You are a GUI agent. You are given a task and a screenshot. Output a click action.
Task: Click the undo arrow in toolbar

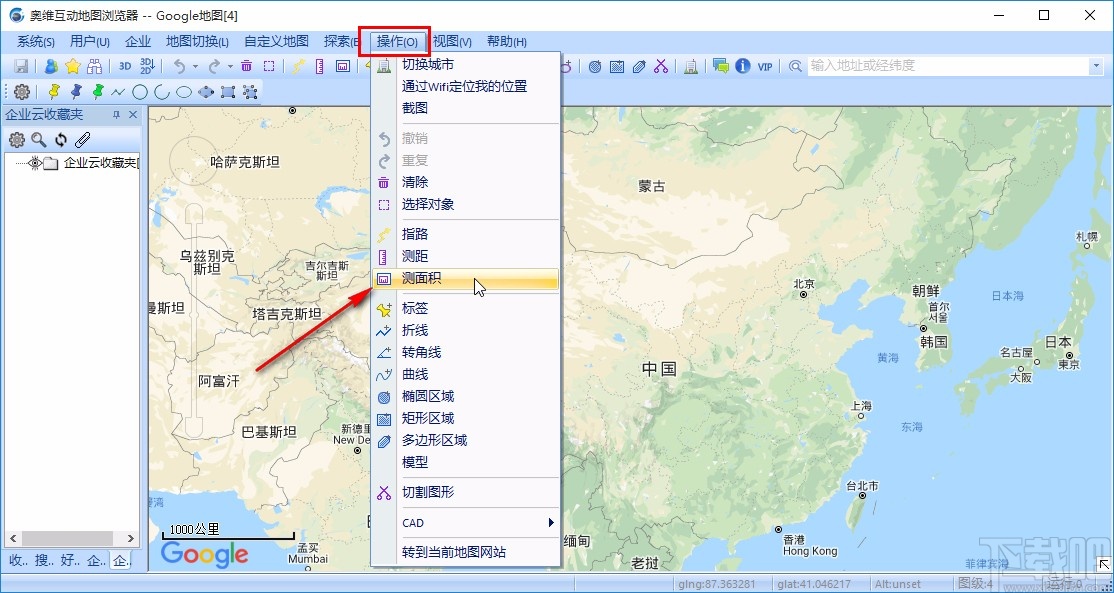179,66
